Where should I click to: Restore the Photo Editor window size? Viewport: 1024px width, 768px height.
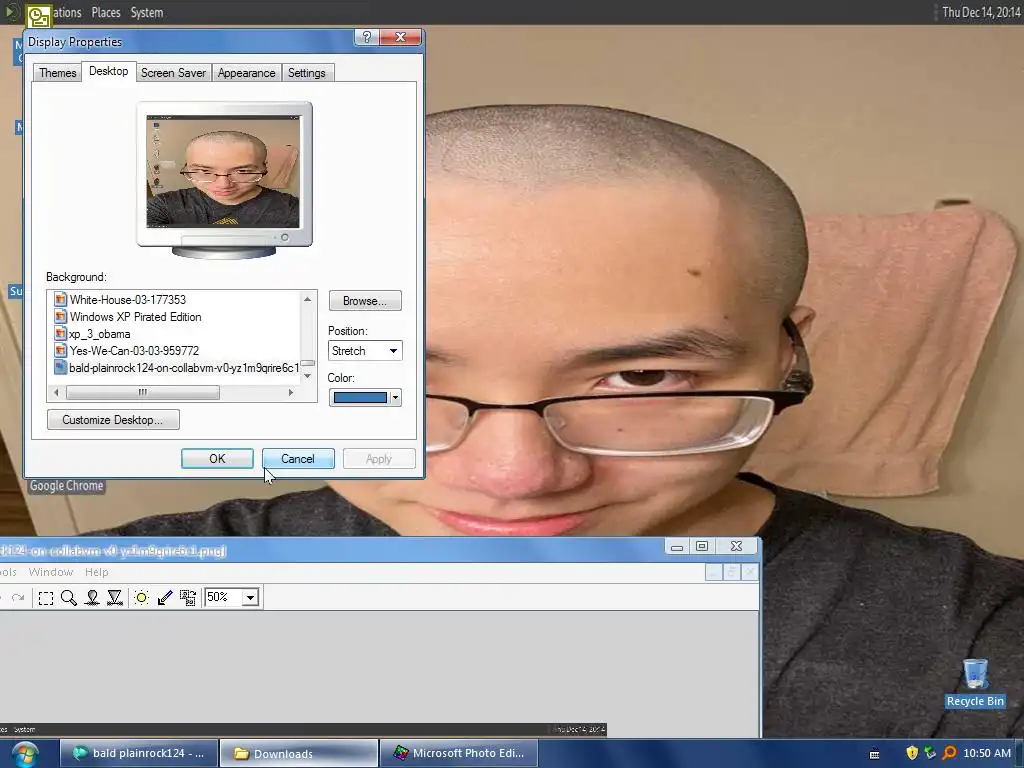tap(701, 547)
